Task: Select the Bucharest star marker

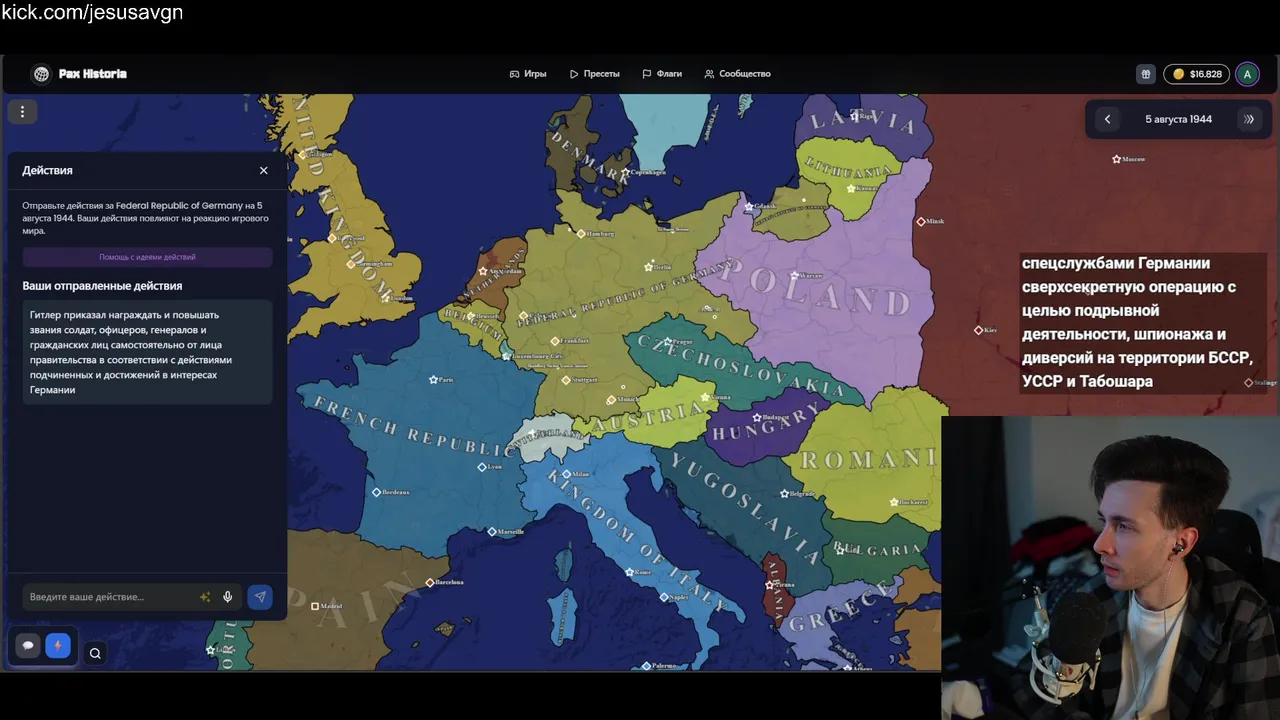Action: click(893, 501)
